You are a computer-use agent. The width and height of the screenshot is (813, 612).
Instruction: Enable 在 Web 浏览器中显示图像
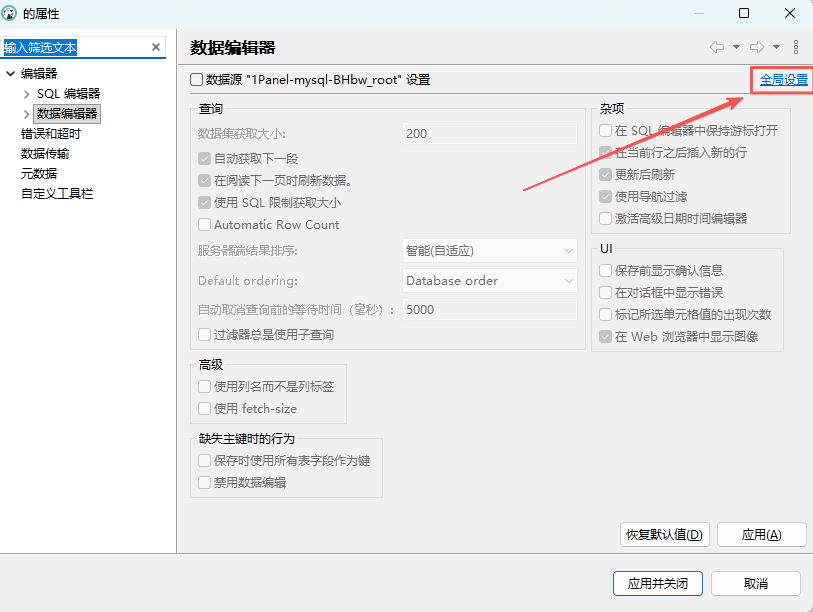pyautogui.click(x=604, y=337)
